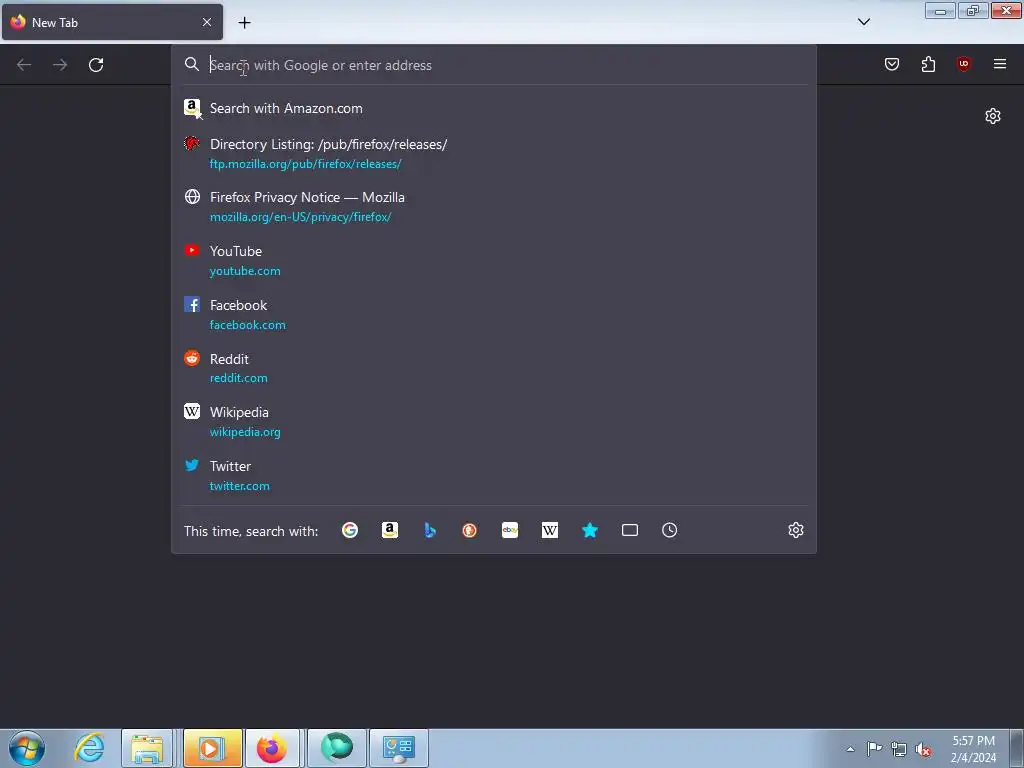Show hidden system tray icons arrow
1024x768 pixels.
tap(850, 749)
